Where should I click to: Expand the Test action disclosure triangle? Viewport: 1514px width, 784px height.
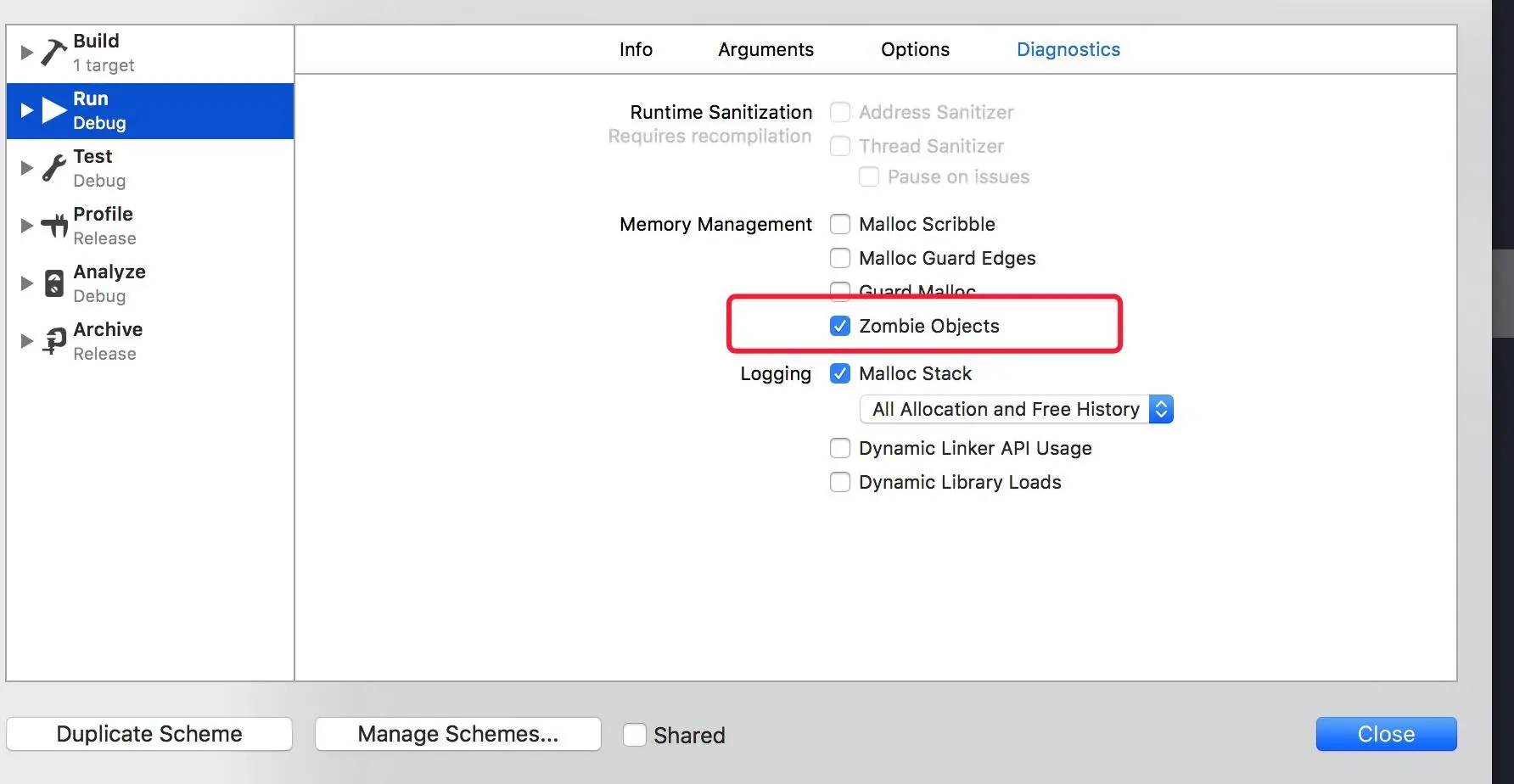click(x=26, y=168)
